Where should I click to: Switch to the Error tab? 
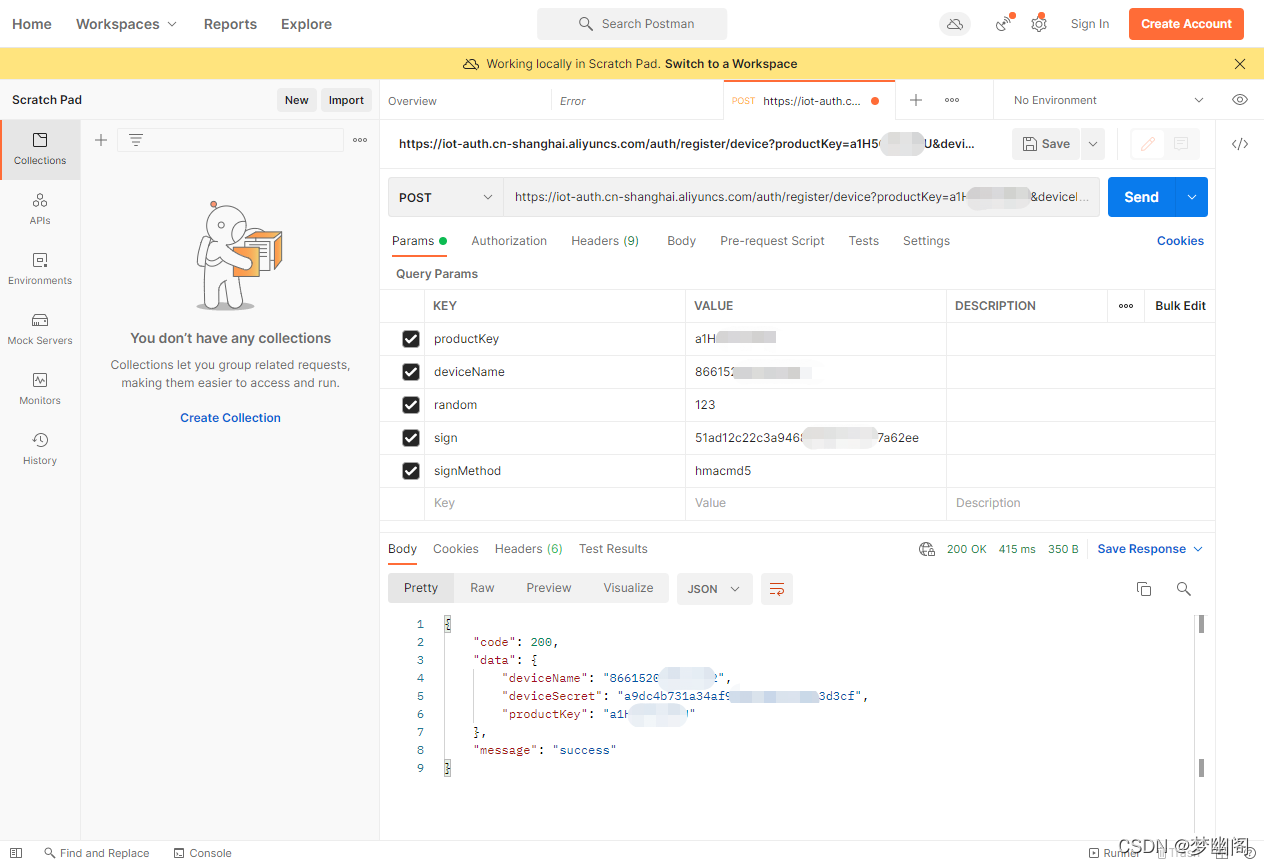(x=572, y=101)
